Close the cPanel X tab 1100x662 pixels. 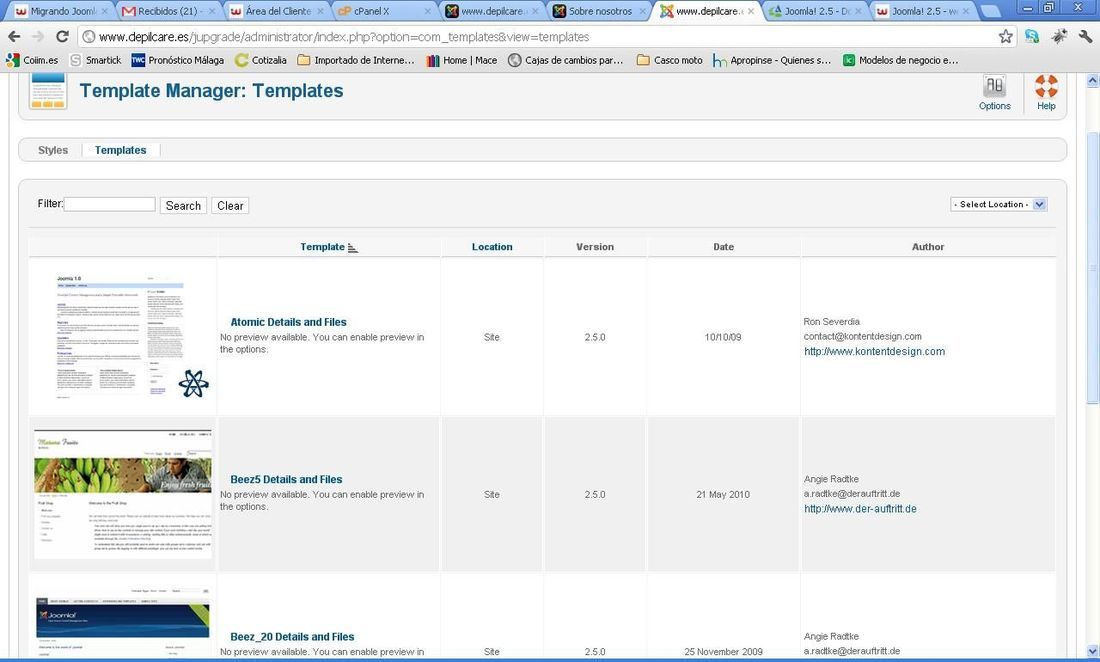(427, 11)
